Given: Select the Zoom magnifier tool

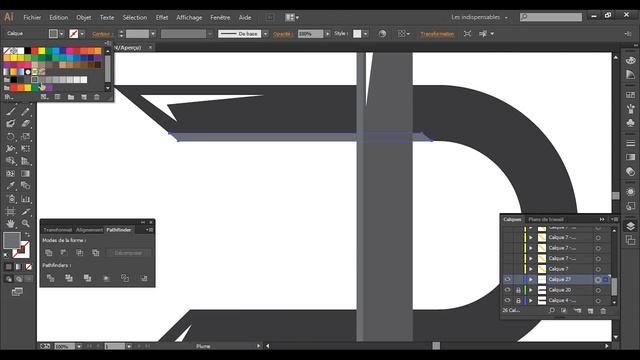Looking at the screenshot, I should (25, 224).
